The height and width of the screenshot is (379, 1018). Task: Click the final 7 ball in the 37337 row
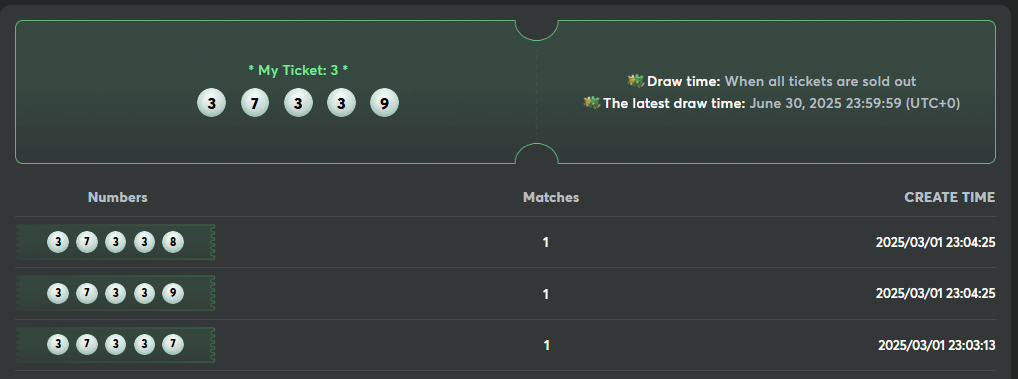point(173,345)
